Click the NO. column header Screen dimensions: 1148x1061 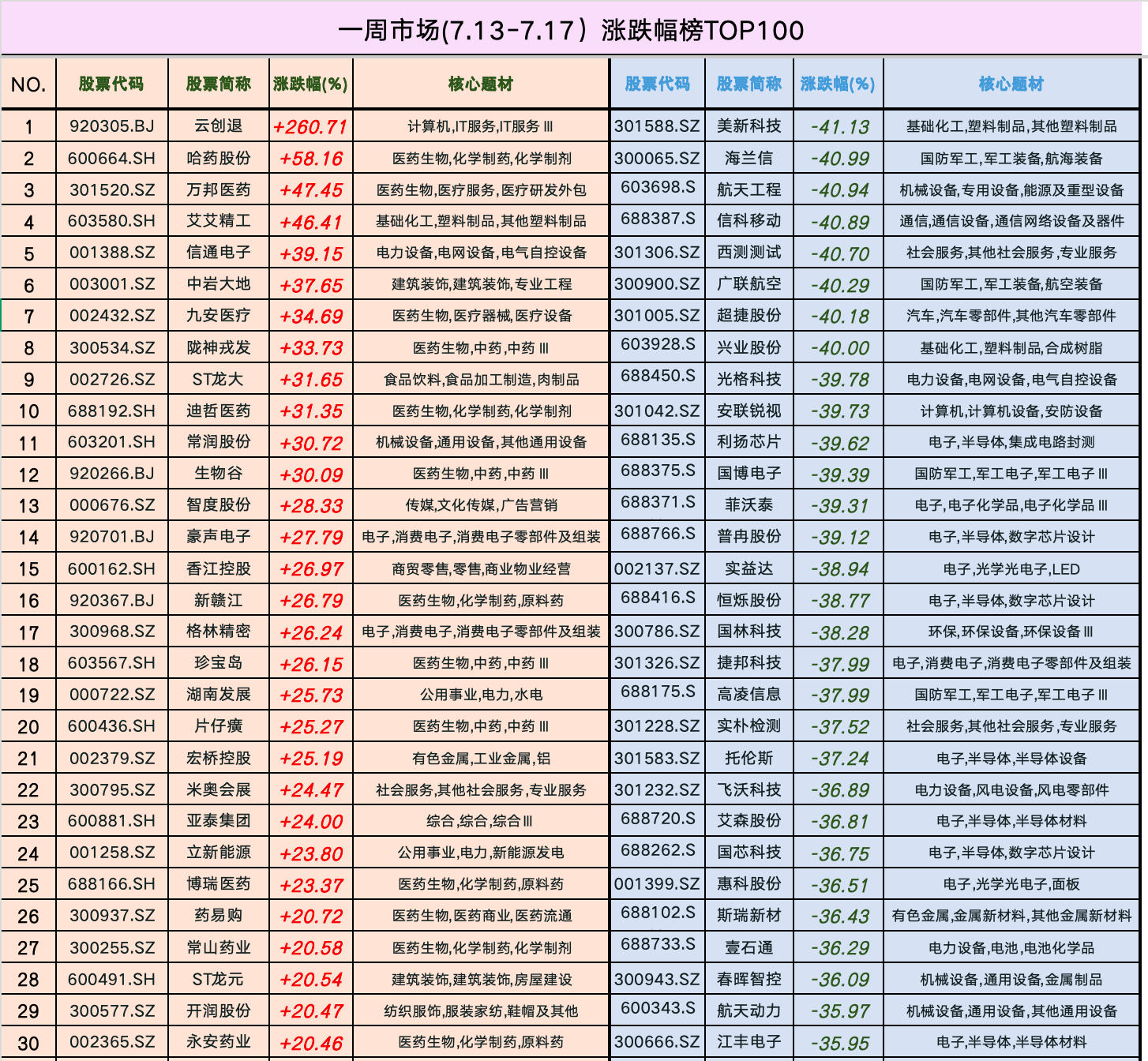tap(29, 84)
